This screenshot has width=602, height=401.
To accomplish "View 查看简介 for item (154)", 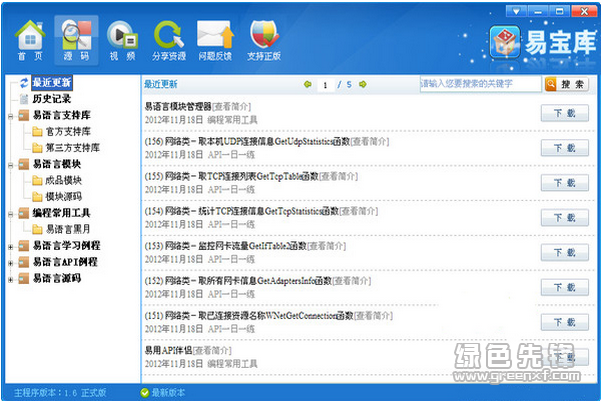I will click(x=359, y=211).
